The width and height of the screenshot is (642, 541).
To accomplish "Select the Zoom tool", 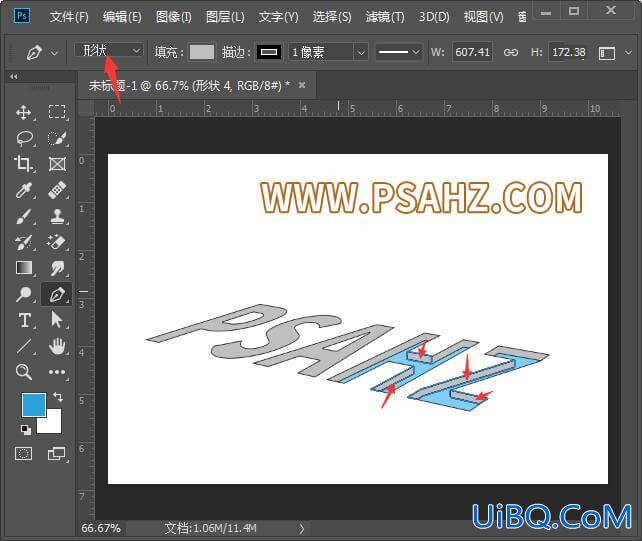I will click(x=24, y=372).
